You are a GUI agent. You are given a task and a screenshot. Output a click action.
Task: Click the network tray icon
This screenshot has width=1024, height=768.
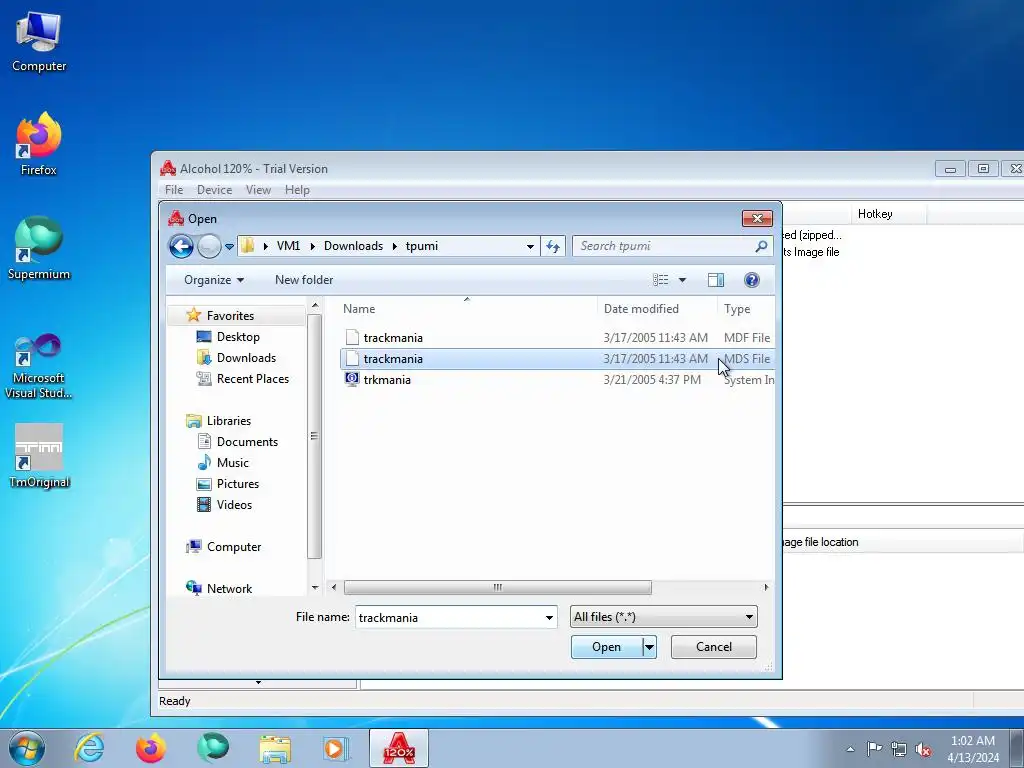pyautogui.click(x=899, y=748)
